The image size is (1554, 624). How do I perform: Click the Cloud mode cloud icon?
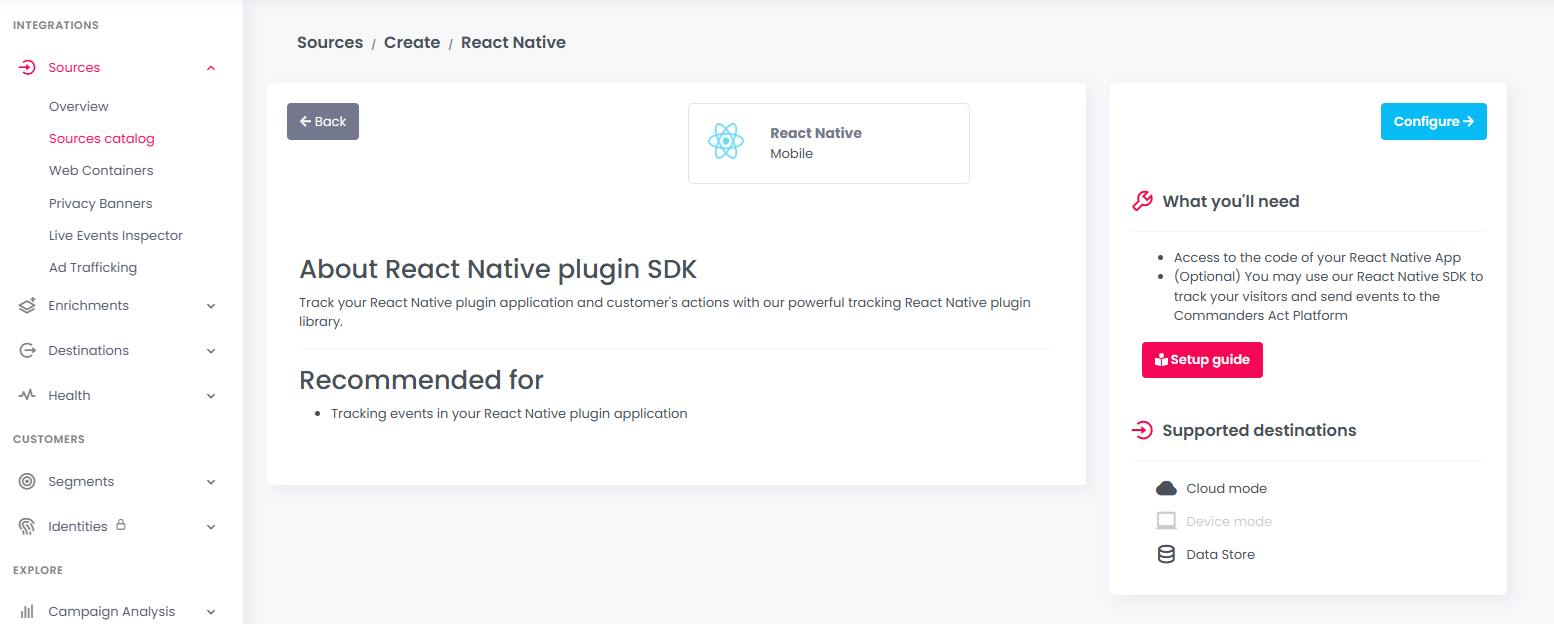coord(1166,489)
